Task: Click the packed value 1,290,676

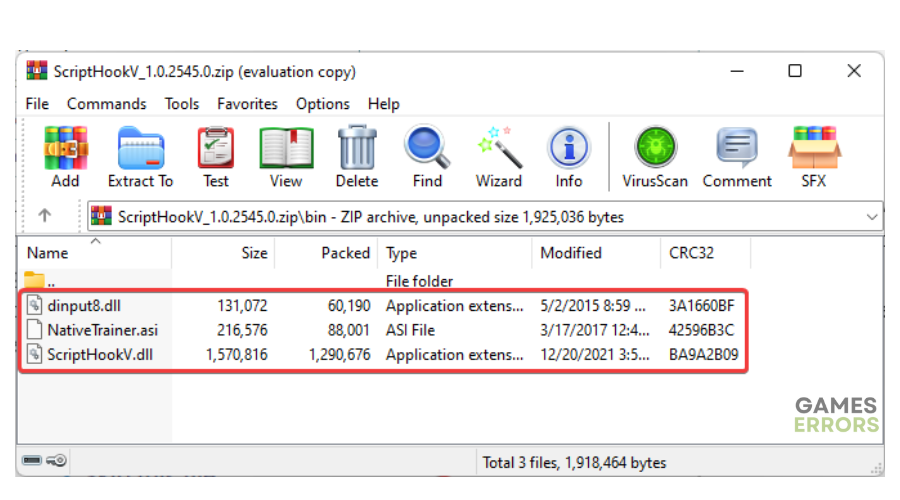Action: coord(340,354)
